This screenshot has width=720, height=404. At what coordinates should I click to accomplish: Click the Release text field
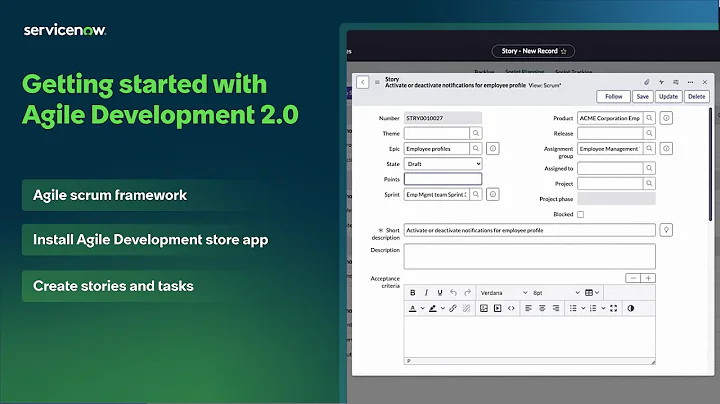610,133
